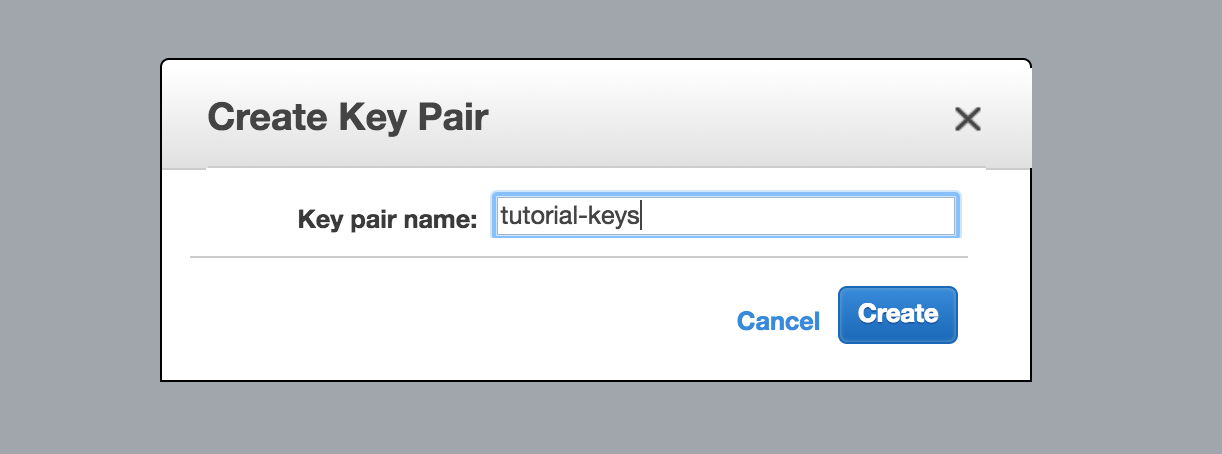The height and width of the screenshot is (454, 1222).
Task: Click the Create button
Action: pyautogui.click(x=897, y=314)
